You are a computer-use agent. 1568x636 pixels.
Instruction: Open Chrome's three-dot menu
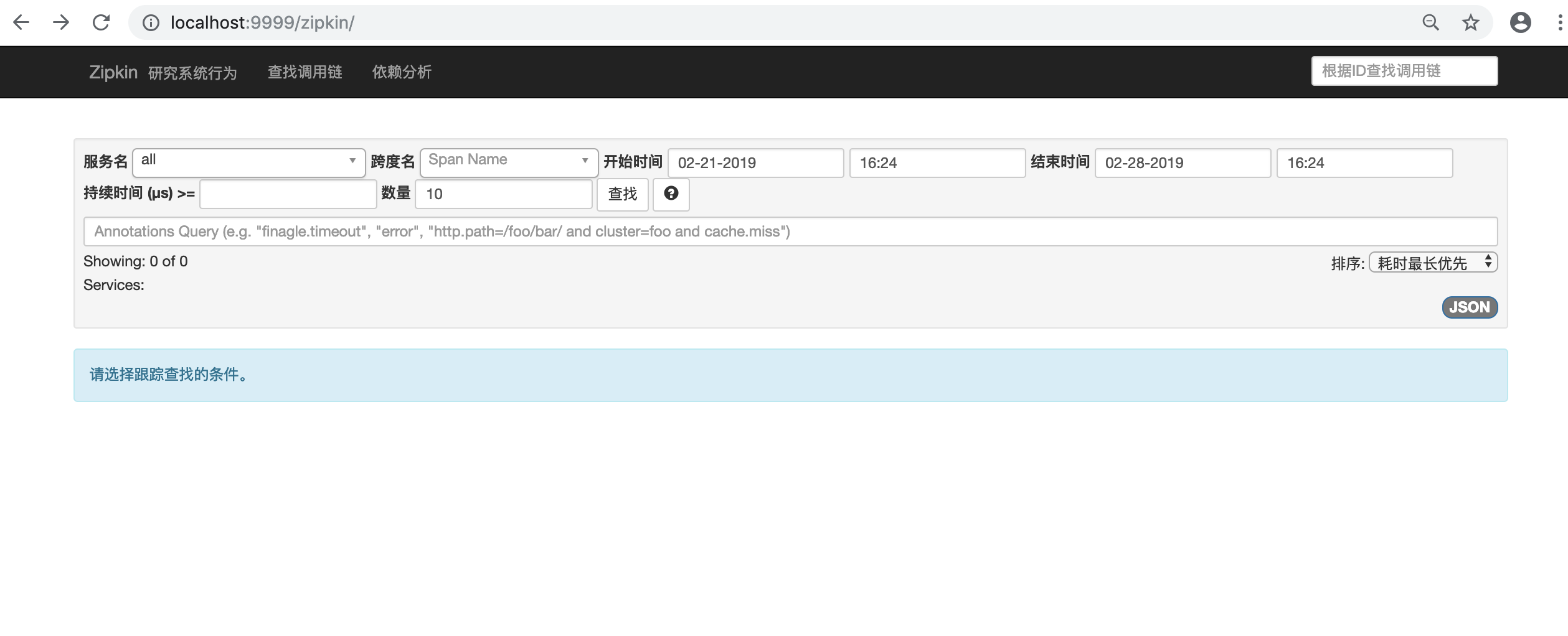pos(1560,23)
